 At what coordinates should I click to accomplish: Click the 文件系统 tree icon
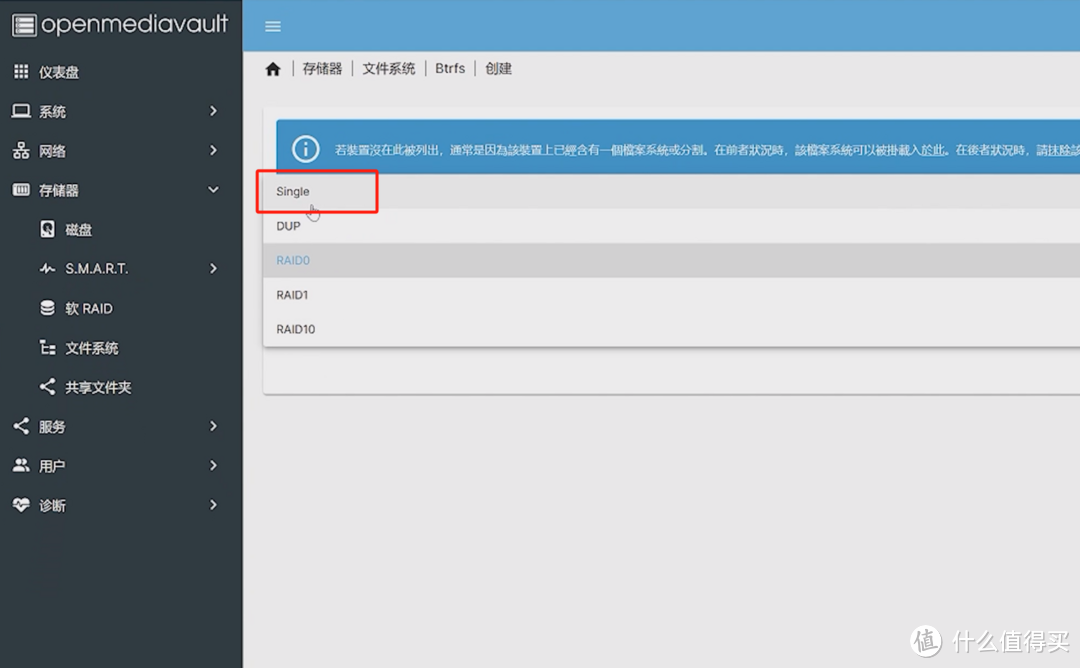point(47,348)
